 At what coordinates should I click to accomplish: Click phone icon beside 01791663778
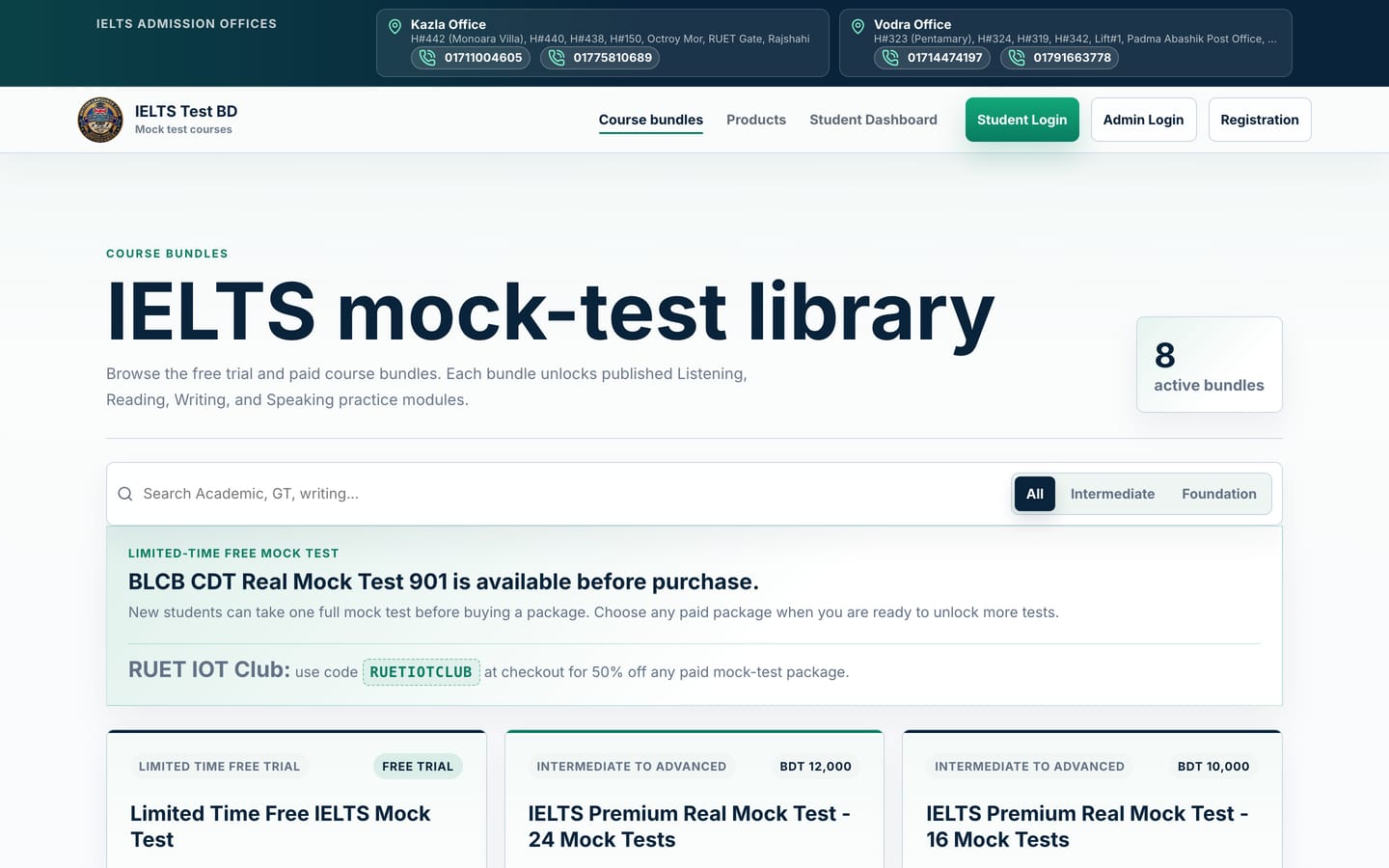coord(1017,58)
